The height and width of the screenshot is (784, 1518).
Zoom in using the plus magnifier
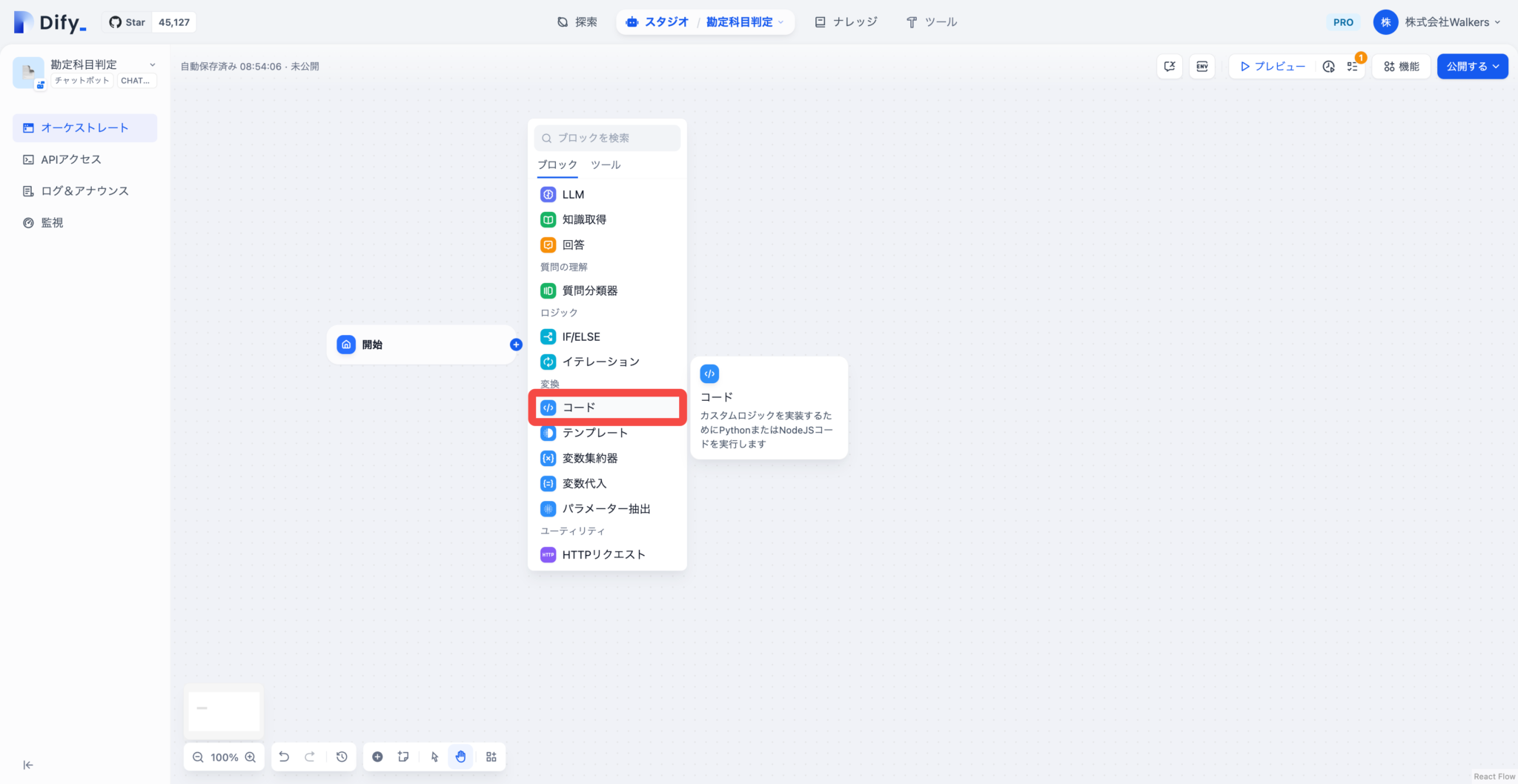251,757
